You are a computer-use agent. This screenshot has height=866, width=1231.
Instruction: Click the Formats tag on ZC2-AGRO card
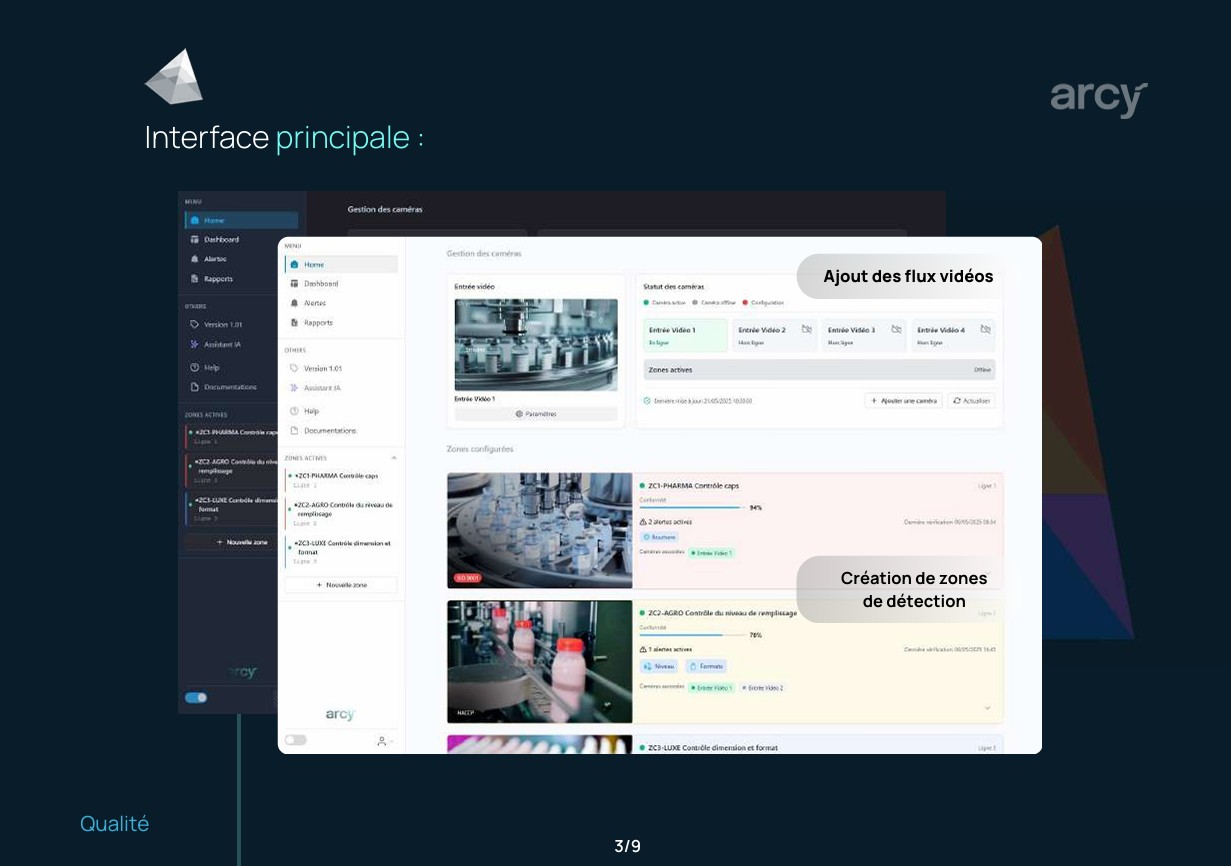707,666
